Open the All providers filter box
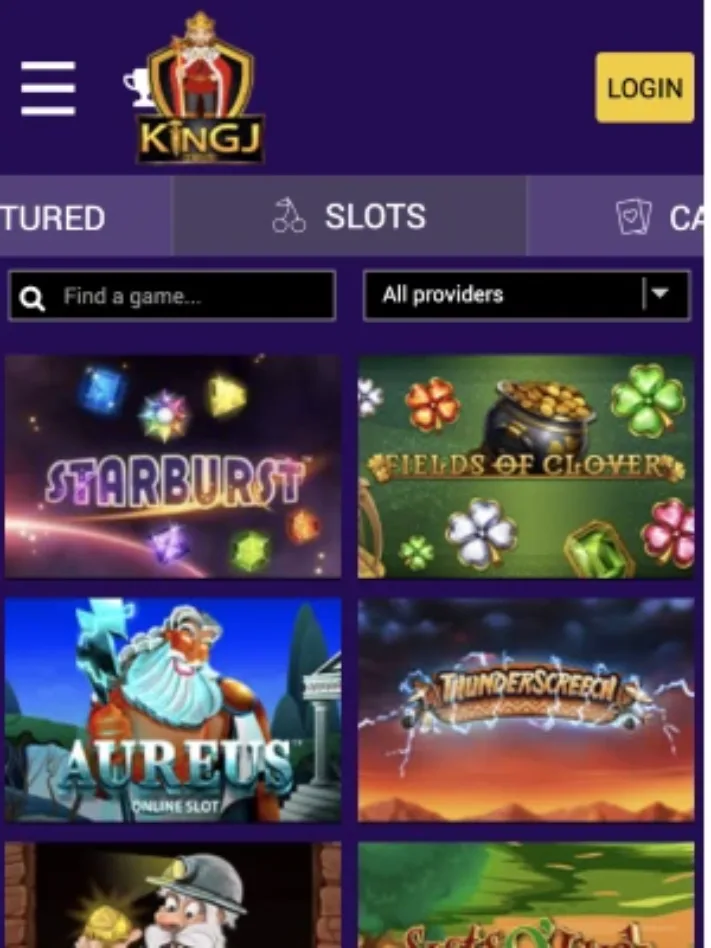711x948 pixels. (527, 295)
